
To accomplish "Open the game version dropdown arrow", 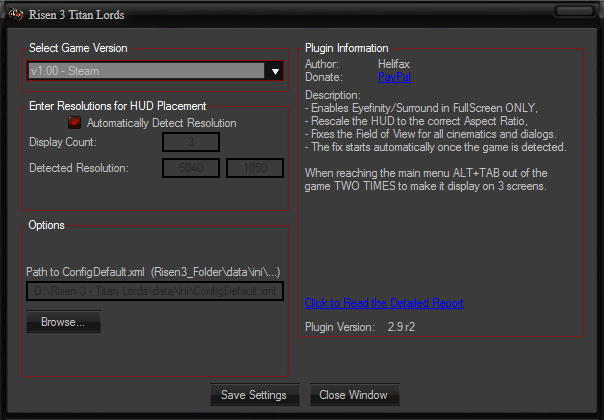I will [x=275, y=71].
